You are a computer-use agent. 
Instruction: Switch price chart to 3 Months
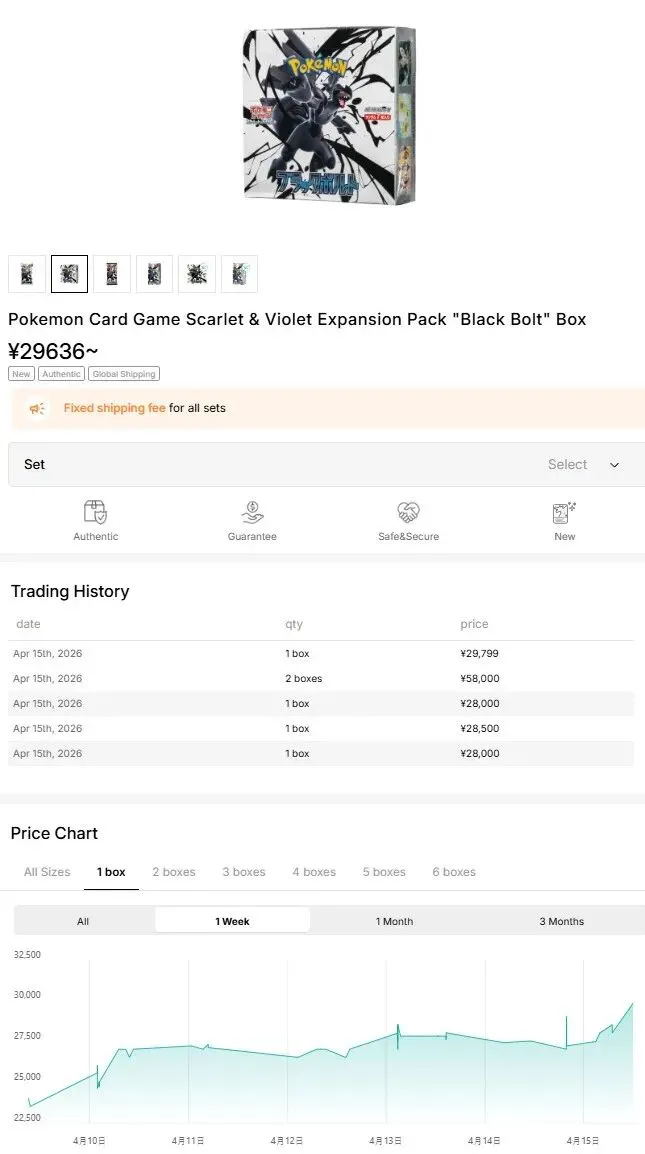(x=561, y=921)
